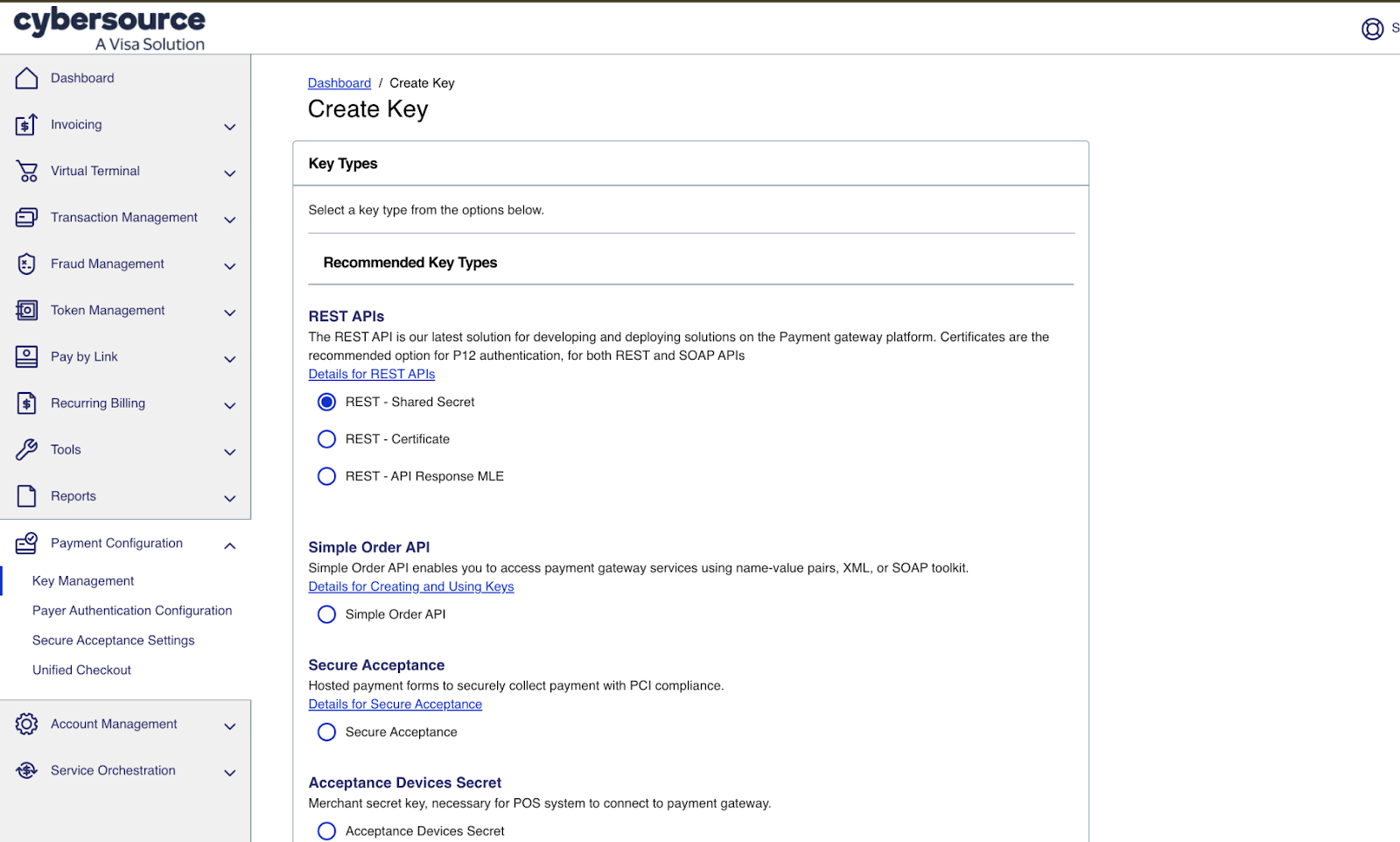This screenshot has height=842, width=1400.
Task: Expand the Transaction Management menu chevron
Action: click(230, 220)
